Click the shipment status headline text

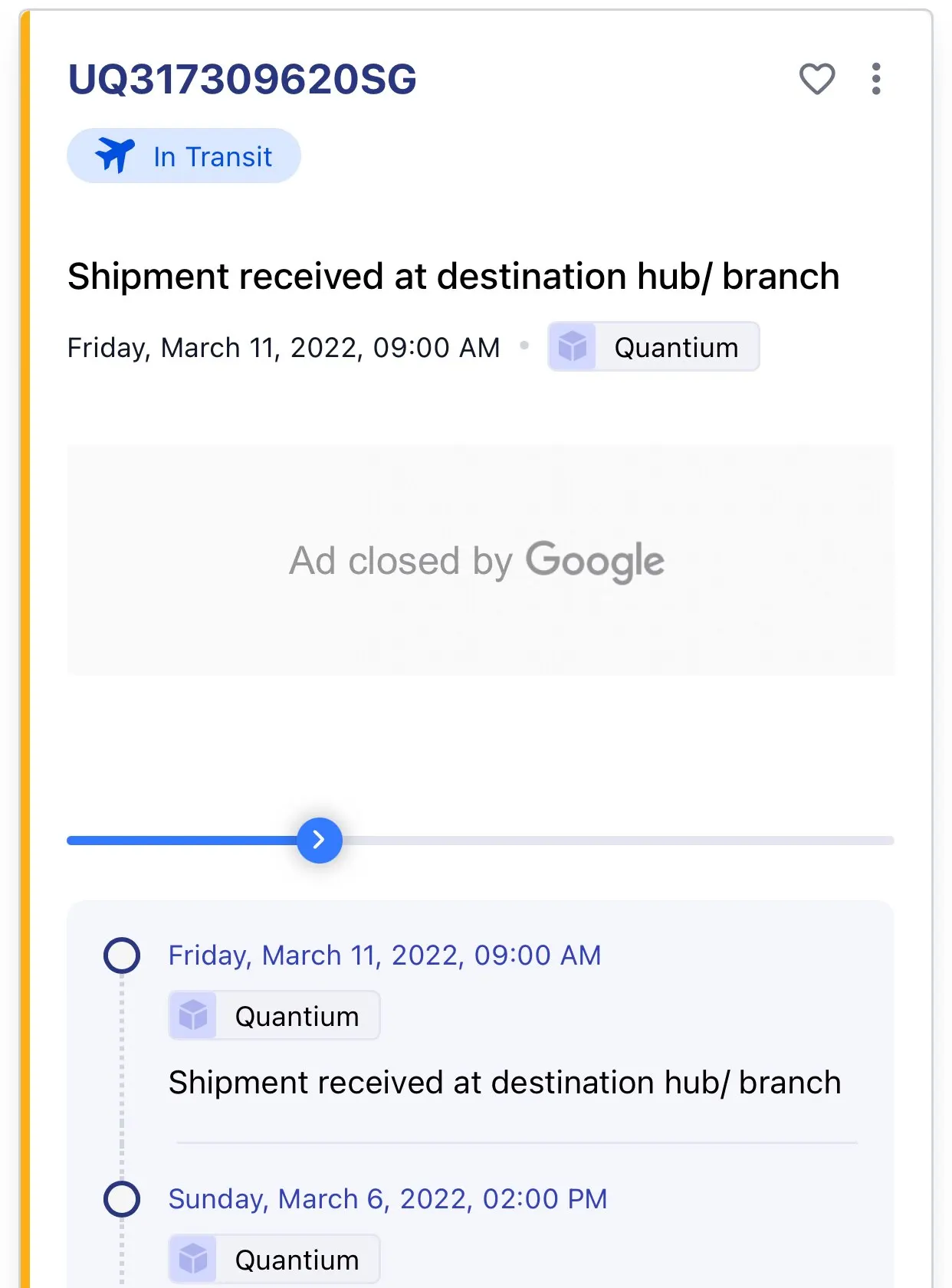click(454, 277)
